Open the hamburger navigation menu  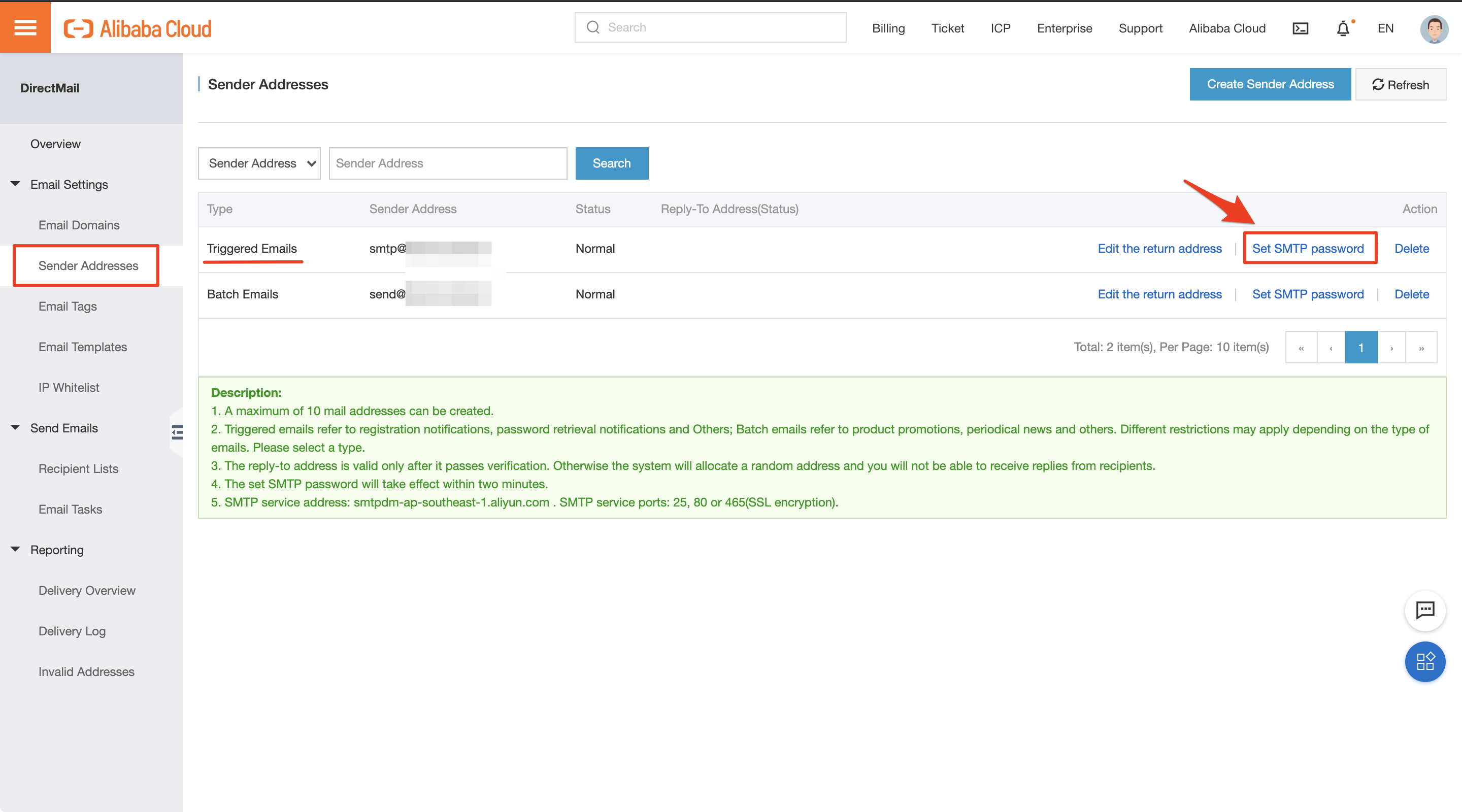[x=25, y=27]
